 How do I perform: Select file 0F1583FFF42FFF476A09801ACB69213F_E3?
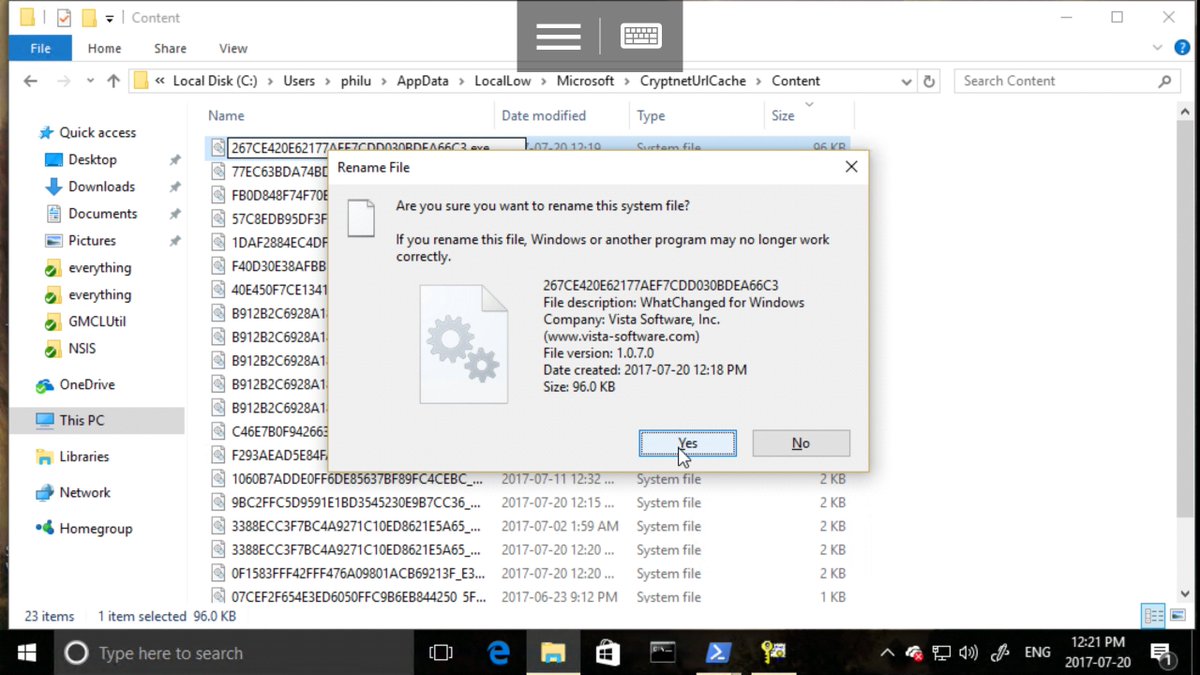point(358,573)
